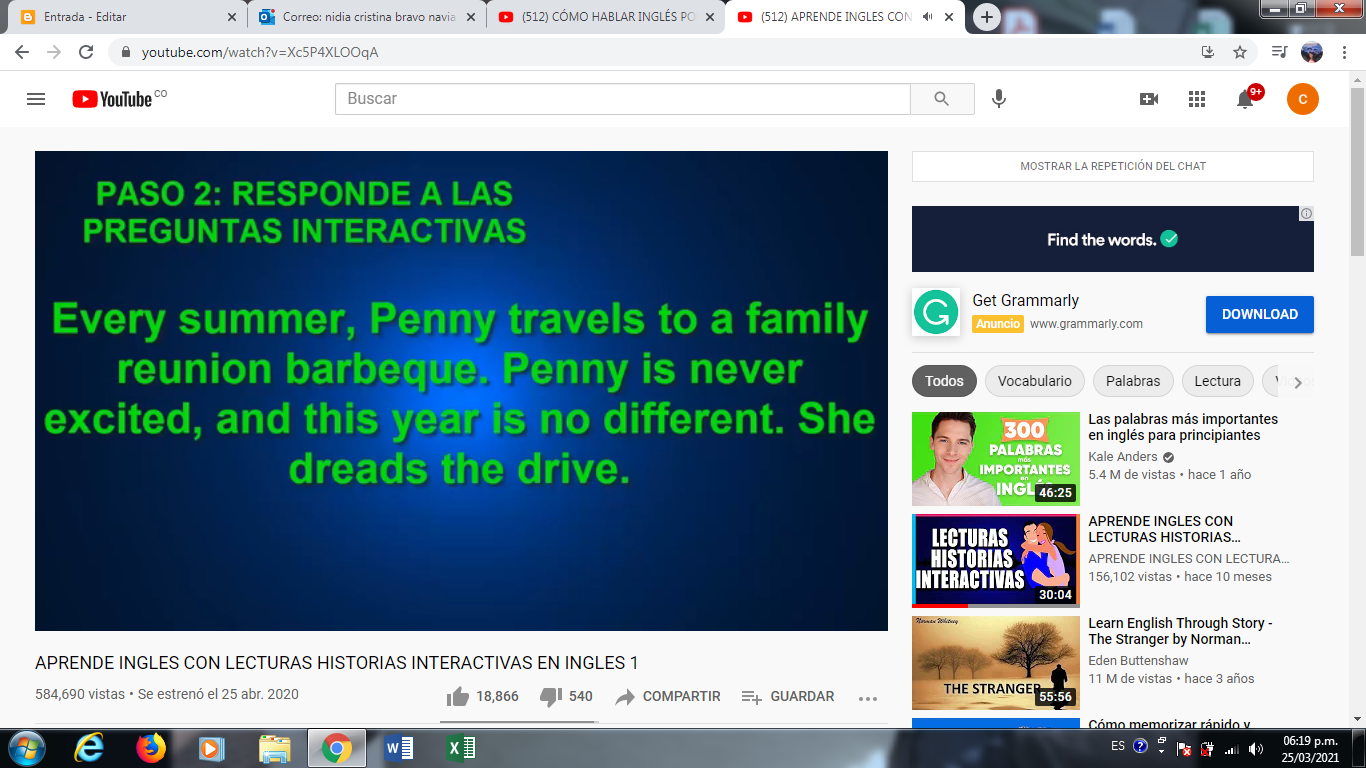This screenshot has height=768, width=1366.
Task: Open 'Las palabras más importantes' video title
Action: [1183, 427]
